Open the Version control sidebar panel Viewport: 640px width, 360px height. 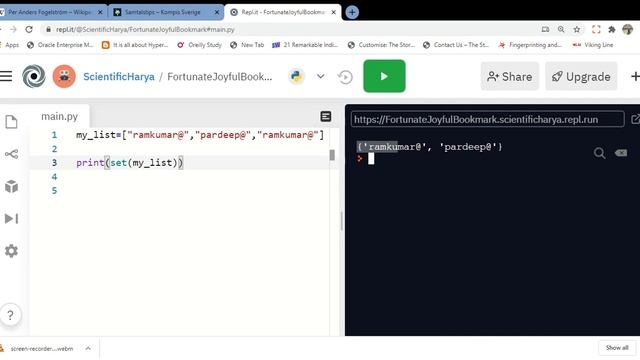coord(11,154)
